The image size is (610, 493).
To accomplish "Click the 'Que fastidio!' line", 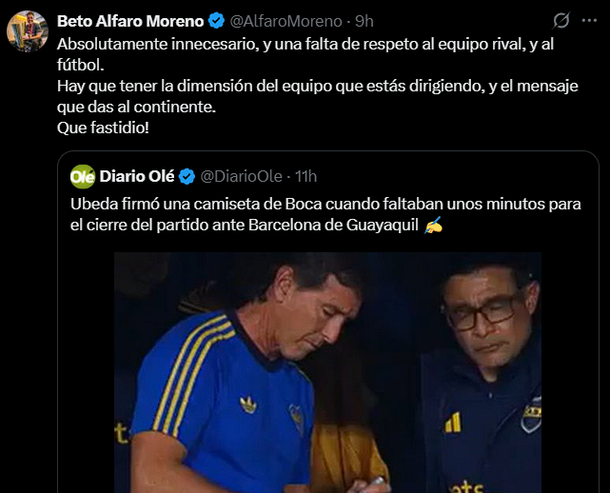I will coord(103,128).
